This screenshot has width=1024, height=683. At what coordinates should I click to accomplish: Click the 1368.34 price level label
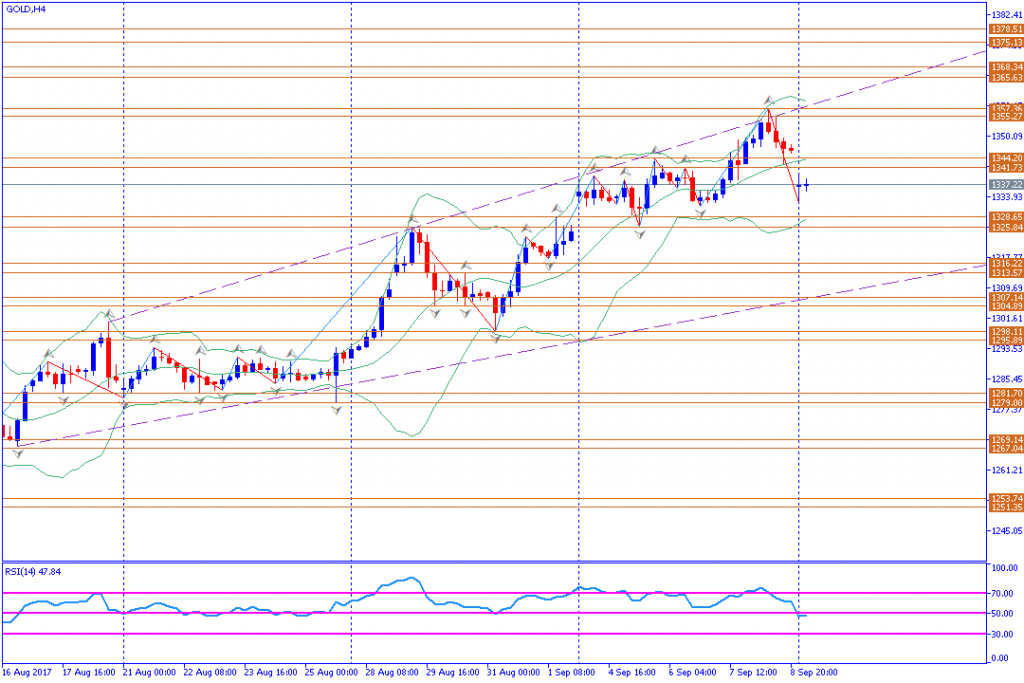1006,67
